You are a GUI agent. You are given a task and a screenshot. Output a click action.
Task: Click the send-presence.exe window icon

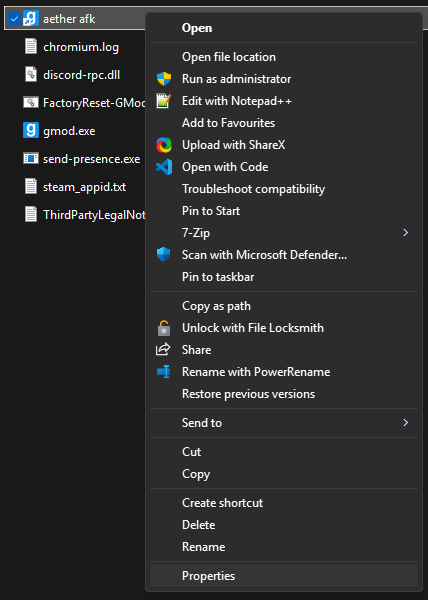click(31, 158)
